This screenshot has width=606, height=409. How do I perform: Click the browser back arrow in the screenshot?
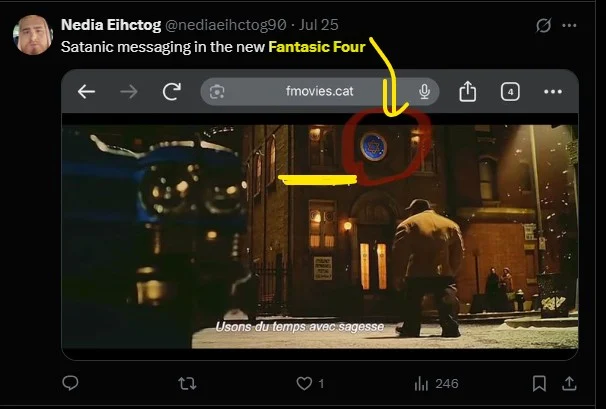click(86, 92)
